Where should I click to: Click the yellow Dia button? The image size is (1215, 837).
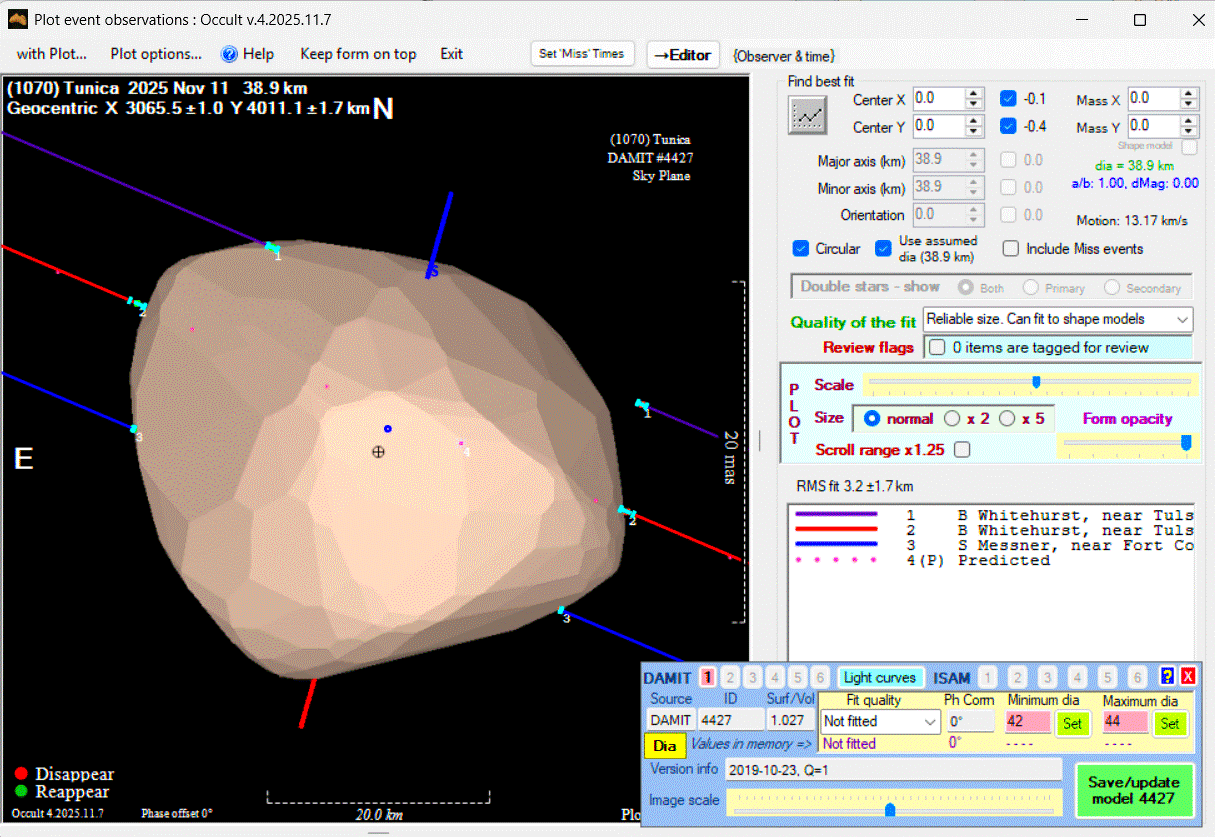point(665,745)
